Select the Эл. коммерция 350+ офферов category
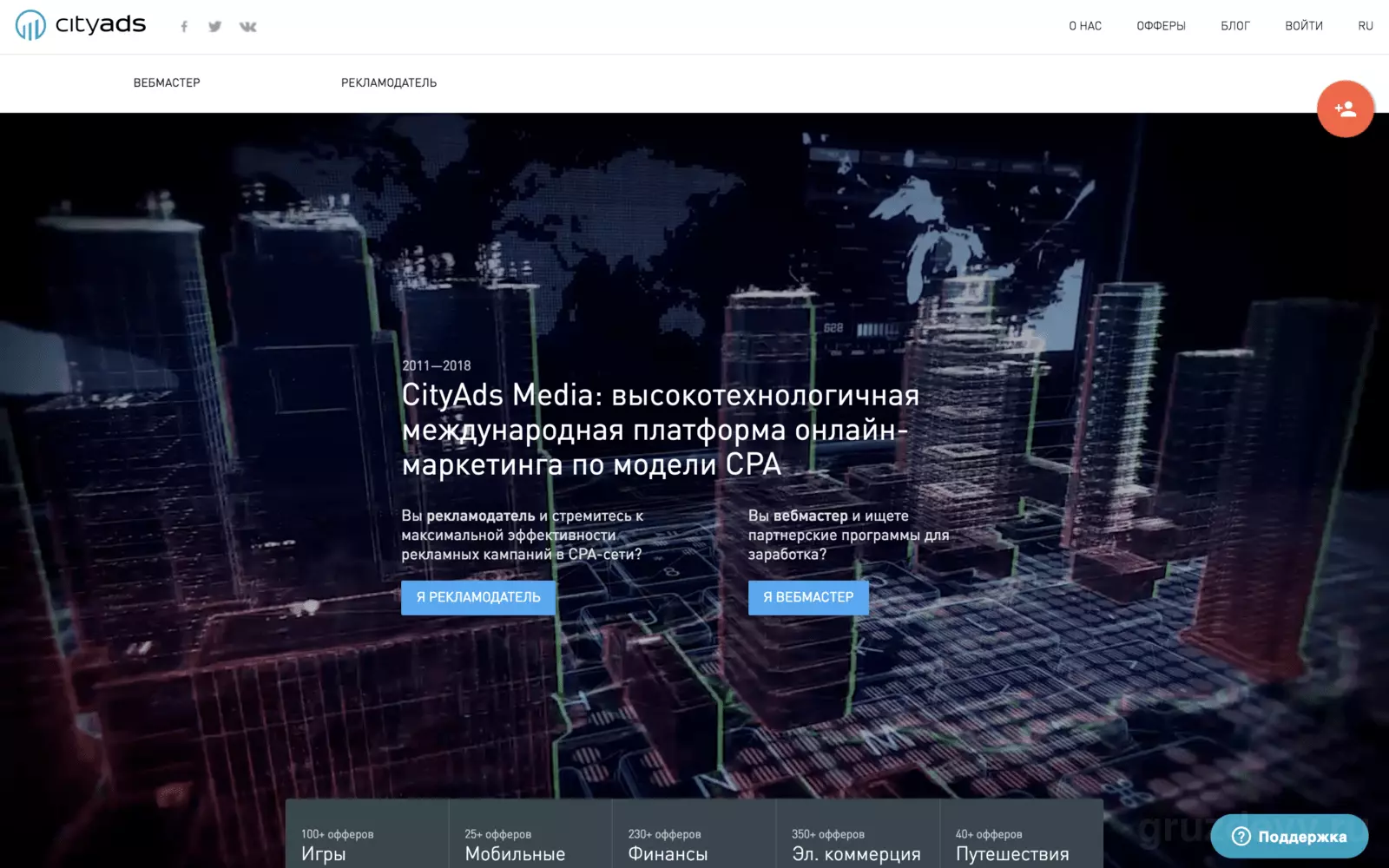The height and width of the screenshot is (868, 1389). click(858, 834)
